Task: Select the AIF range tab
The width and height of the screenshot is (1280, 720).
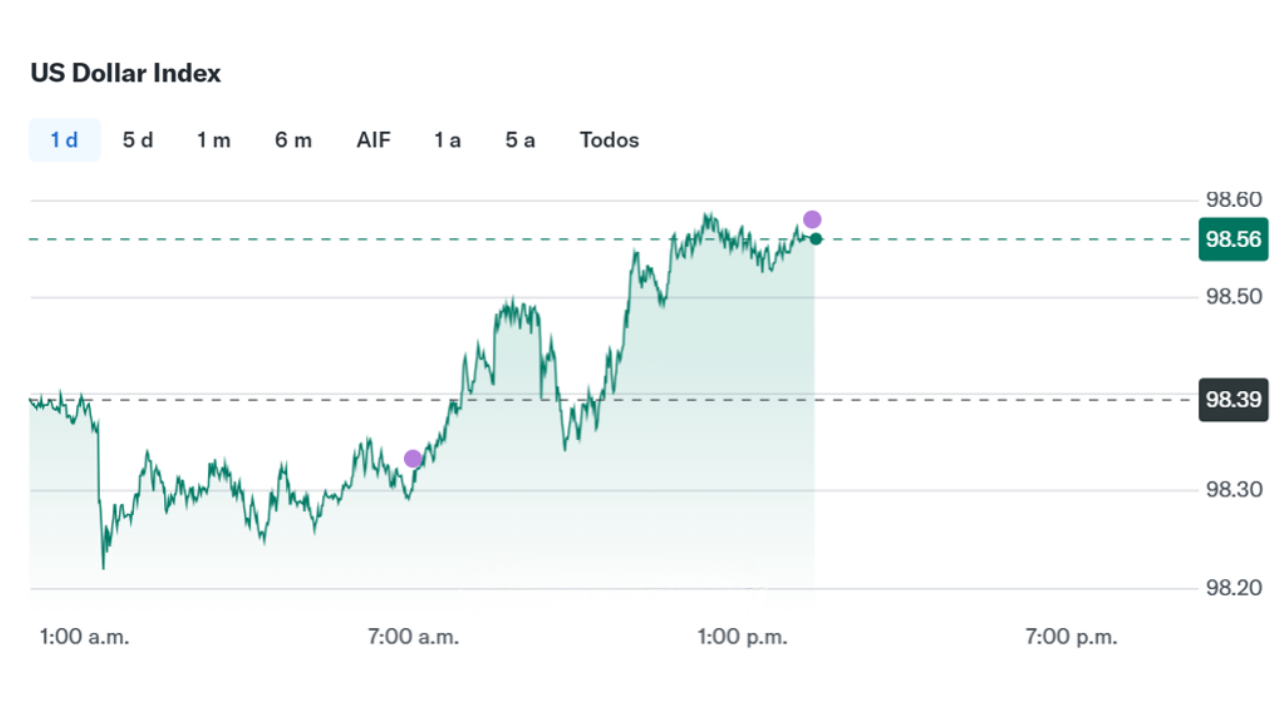Action: [x=374, y=140]
